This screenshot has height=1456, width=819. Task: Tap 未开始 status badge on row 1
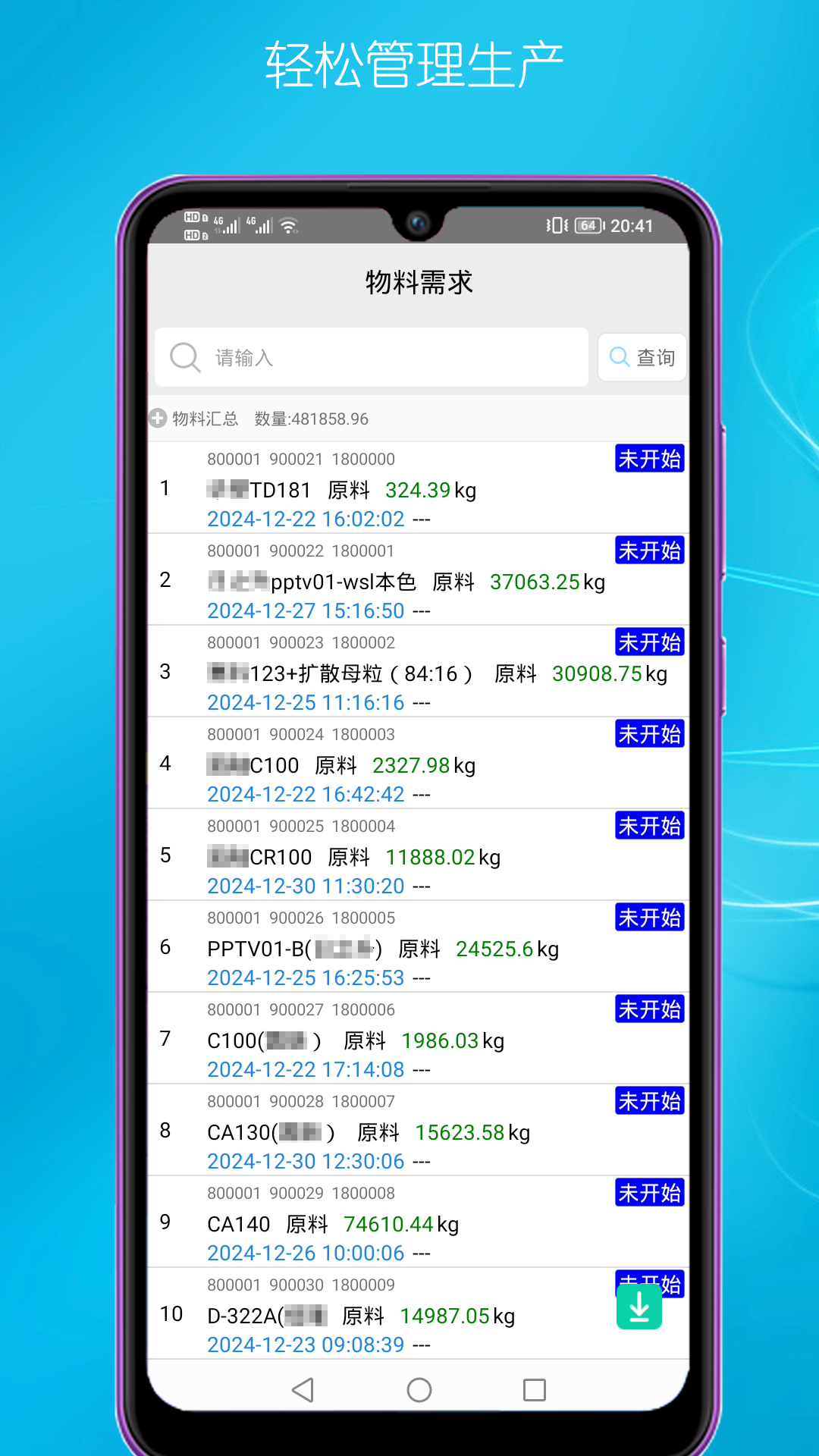point(649,459)
